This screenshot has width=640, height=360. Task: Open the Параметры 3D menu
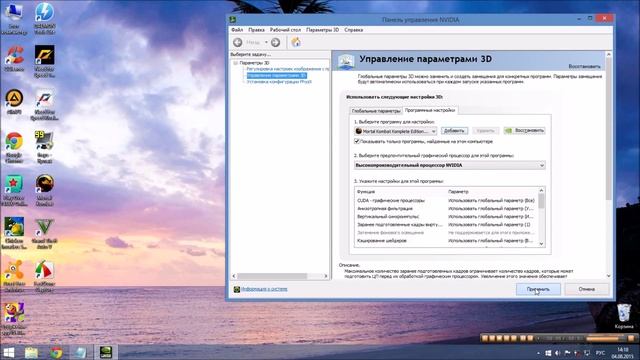[x=322, y=30]
